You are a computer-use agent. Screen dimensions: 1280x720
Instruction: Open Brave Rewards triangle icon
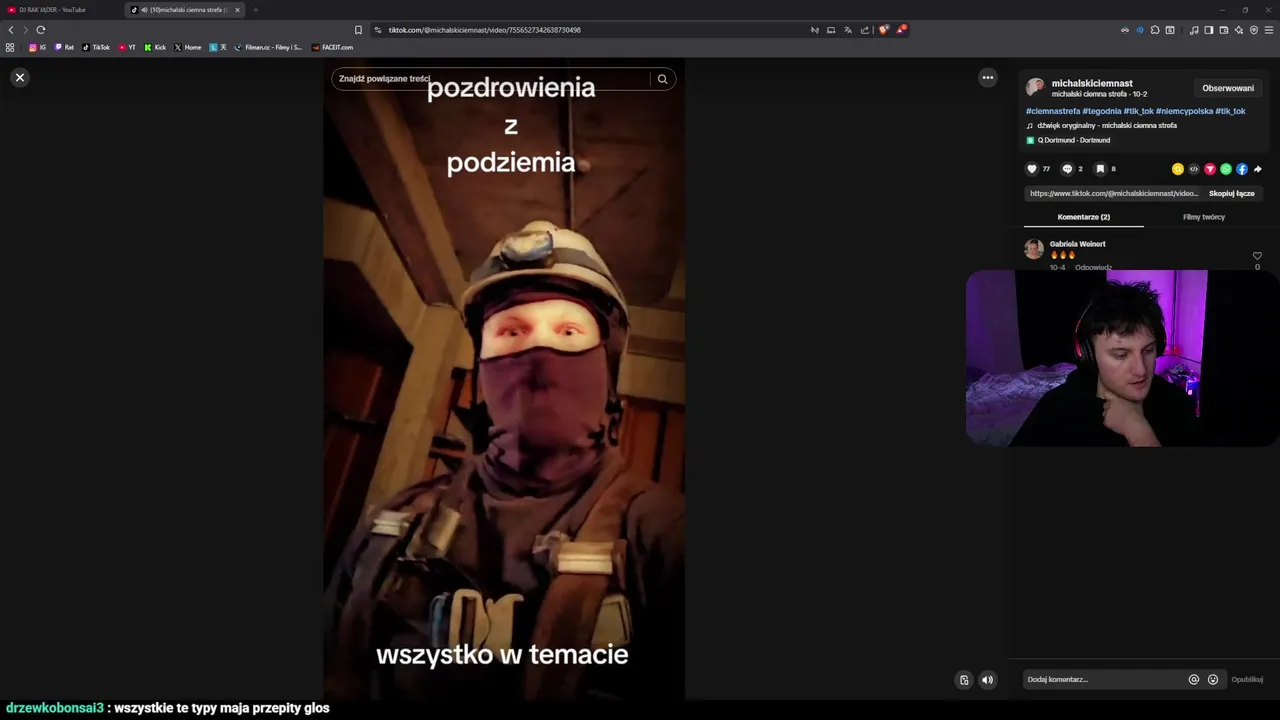pyautogui.click(x=901, y=30)
